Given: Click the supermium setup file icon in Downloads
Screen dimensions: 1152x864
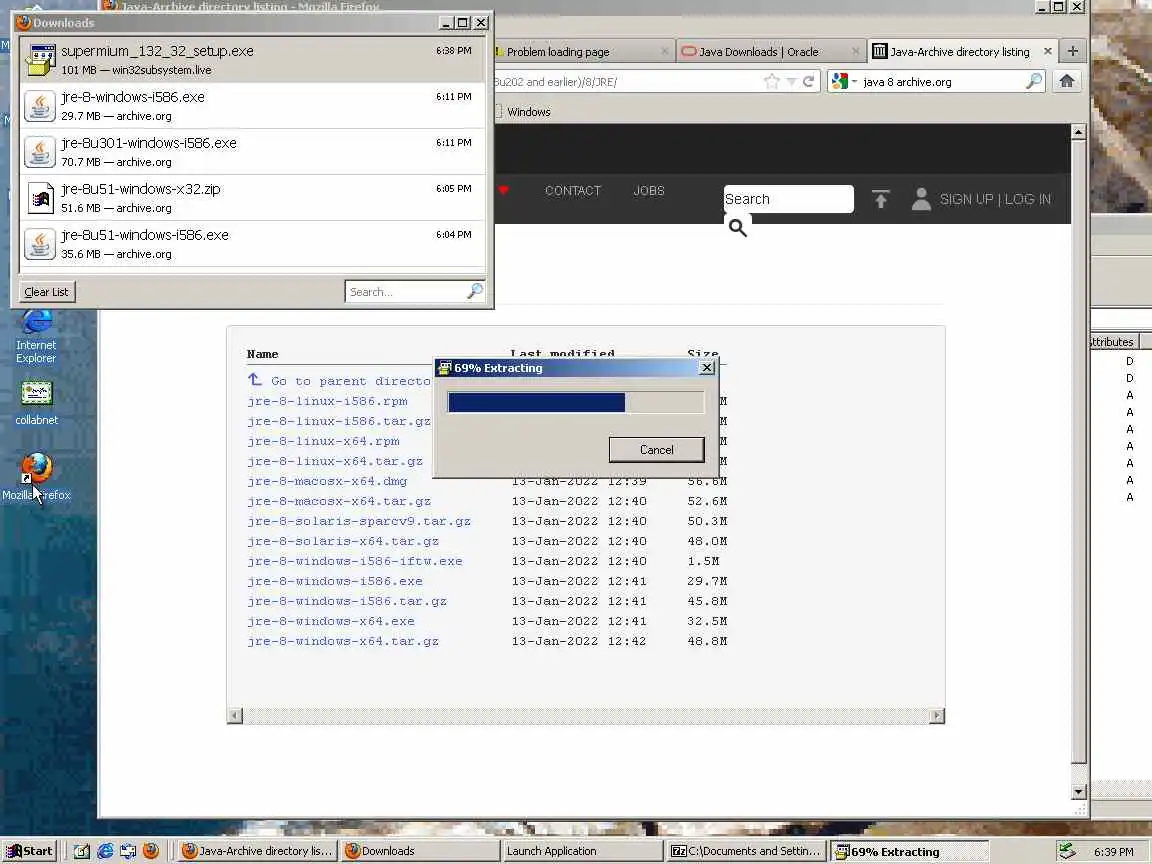Looking at the screenshot, I should tap(40, 60).
